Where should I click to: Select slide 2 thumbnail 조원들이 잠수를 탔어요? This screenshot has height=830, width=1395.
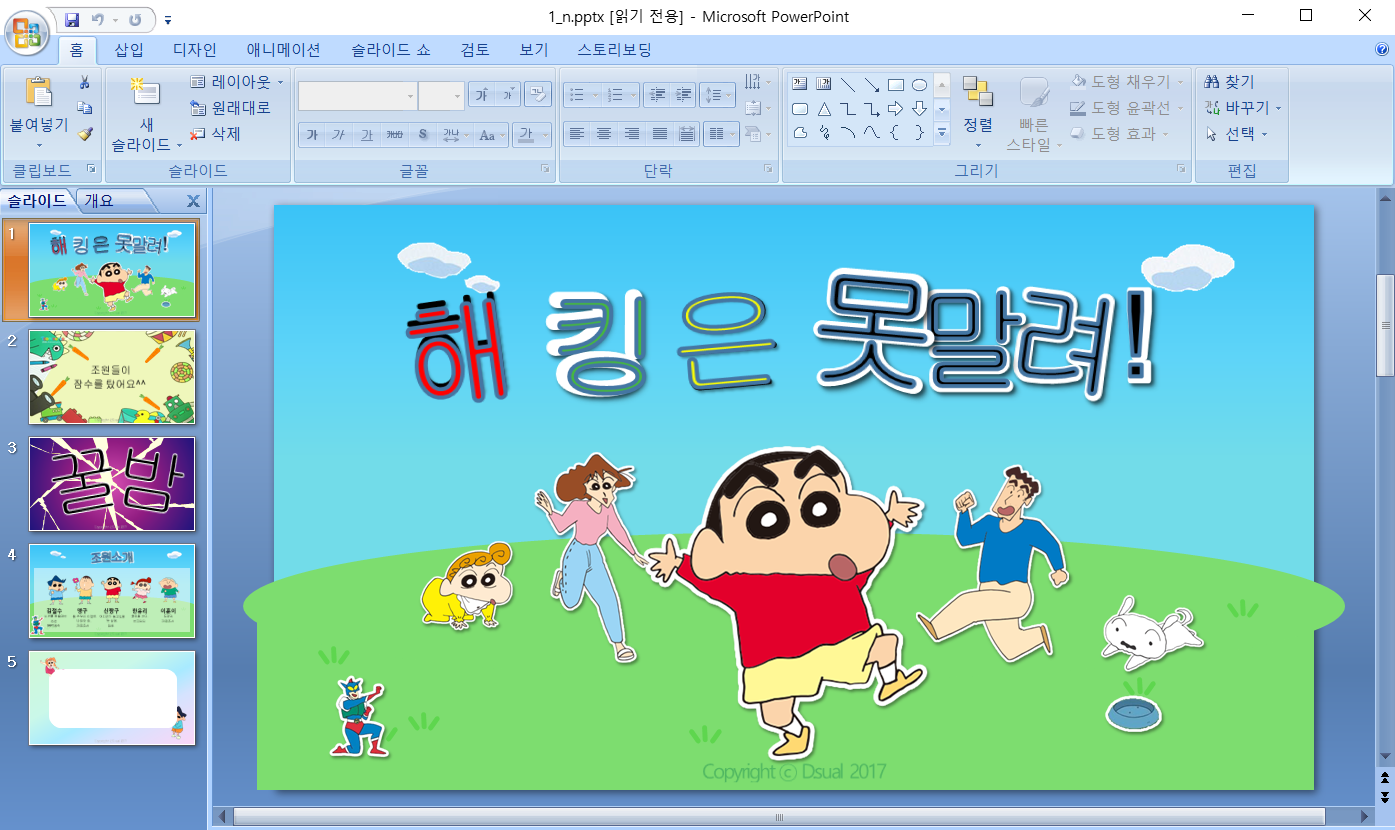pyautogui.click(x=112, y=377)
